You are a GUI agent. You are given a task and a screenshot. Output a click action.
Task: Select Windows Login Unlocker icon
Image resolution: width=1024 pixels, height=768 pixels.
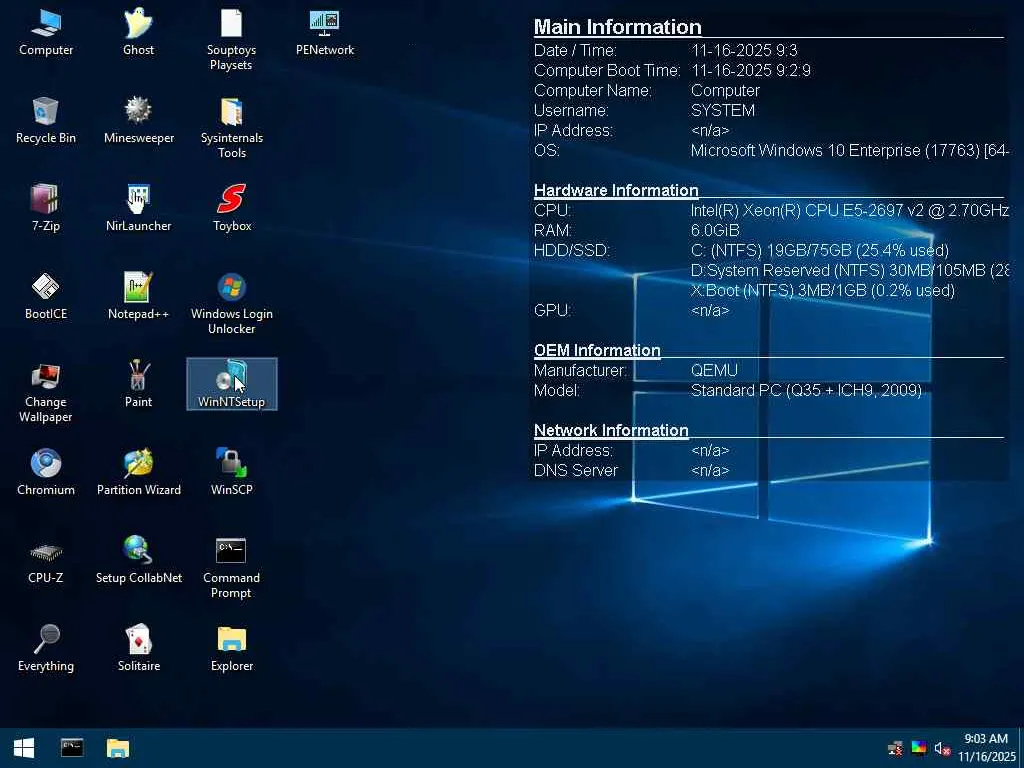pos(231,304)
